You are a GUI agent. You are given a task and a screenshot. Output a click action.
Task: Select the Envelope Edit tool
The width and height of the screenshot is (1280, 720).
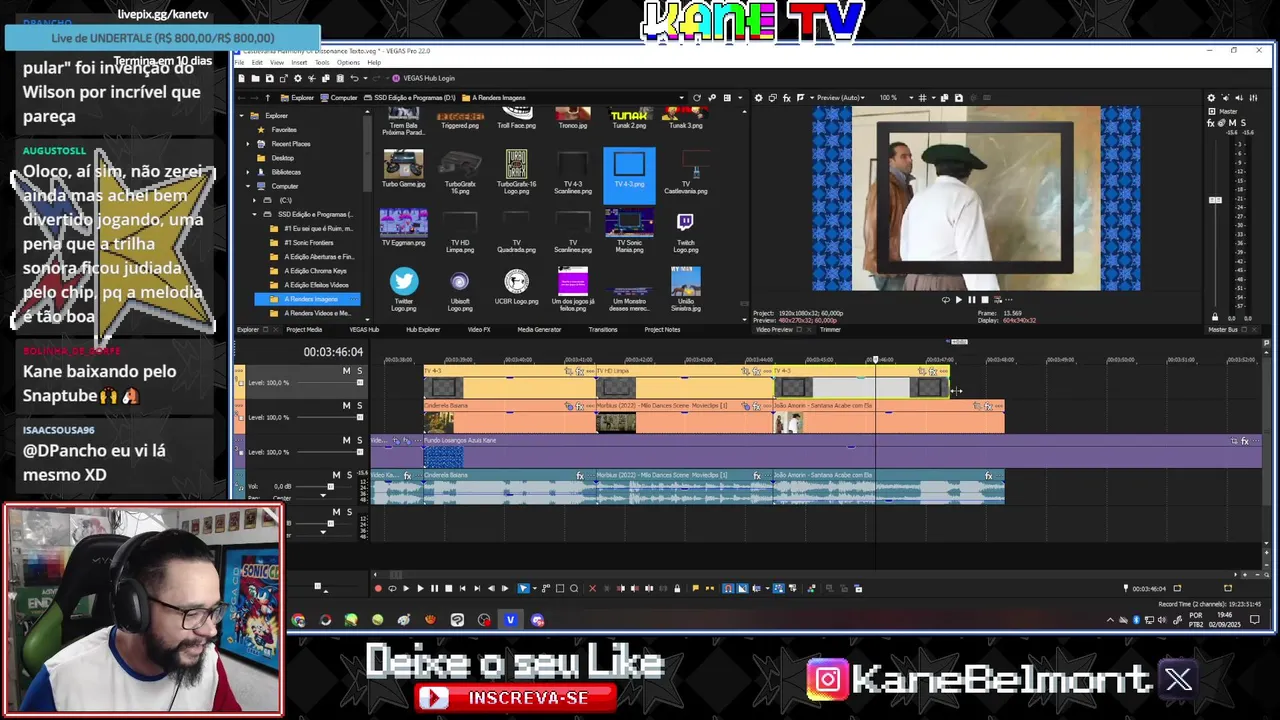click(x=546, y=588)
